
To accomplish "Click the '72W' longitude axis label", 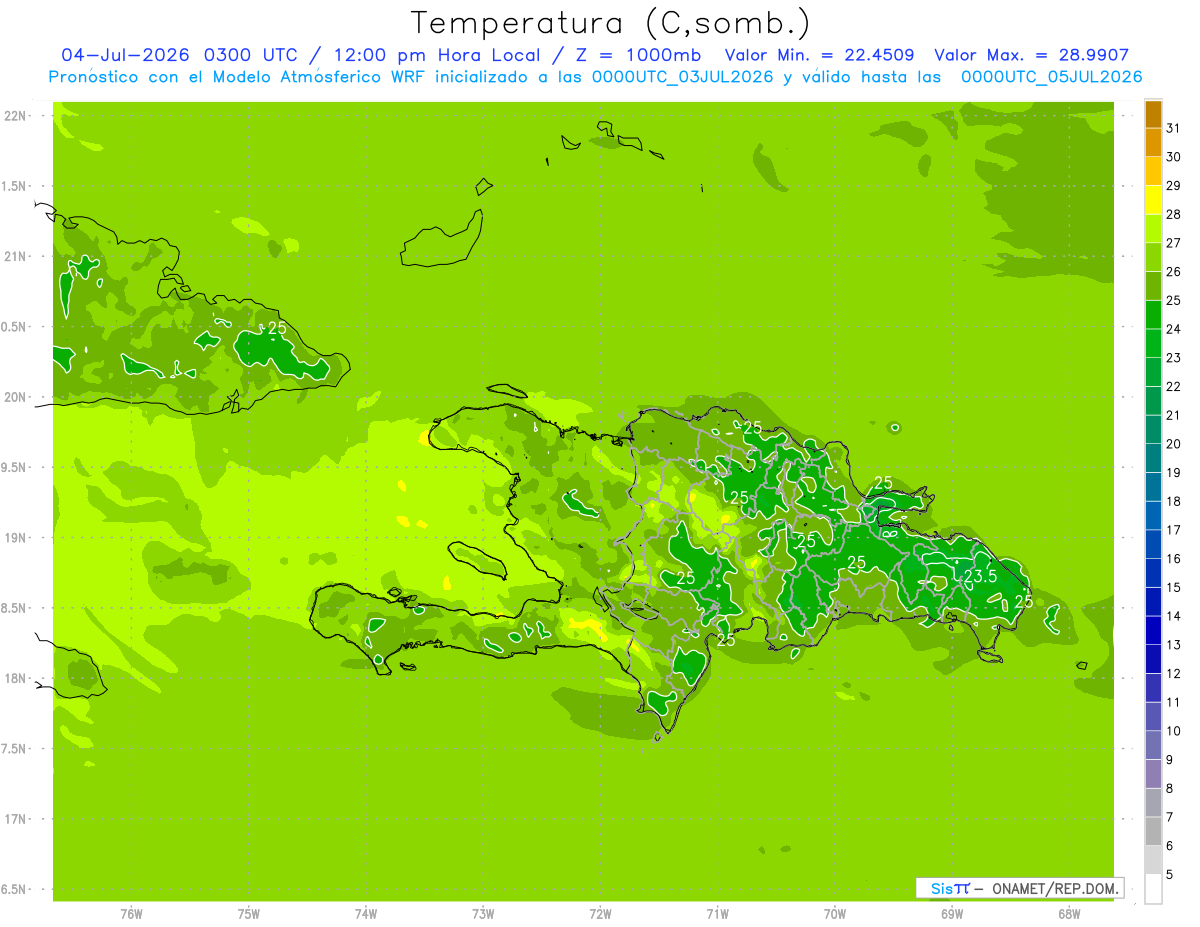I will (600, 914).
